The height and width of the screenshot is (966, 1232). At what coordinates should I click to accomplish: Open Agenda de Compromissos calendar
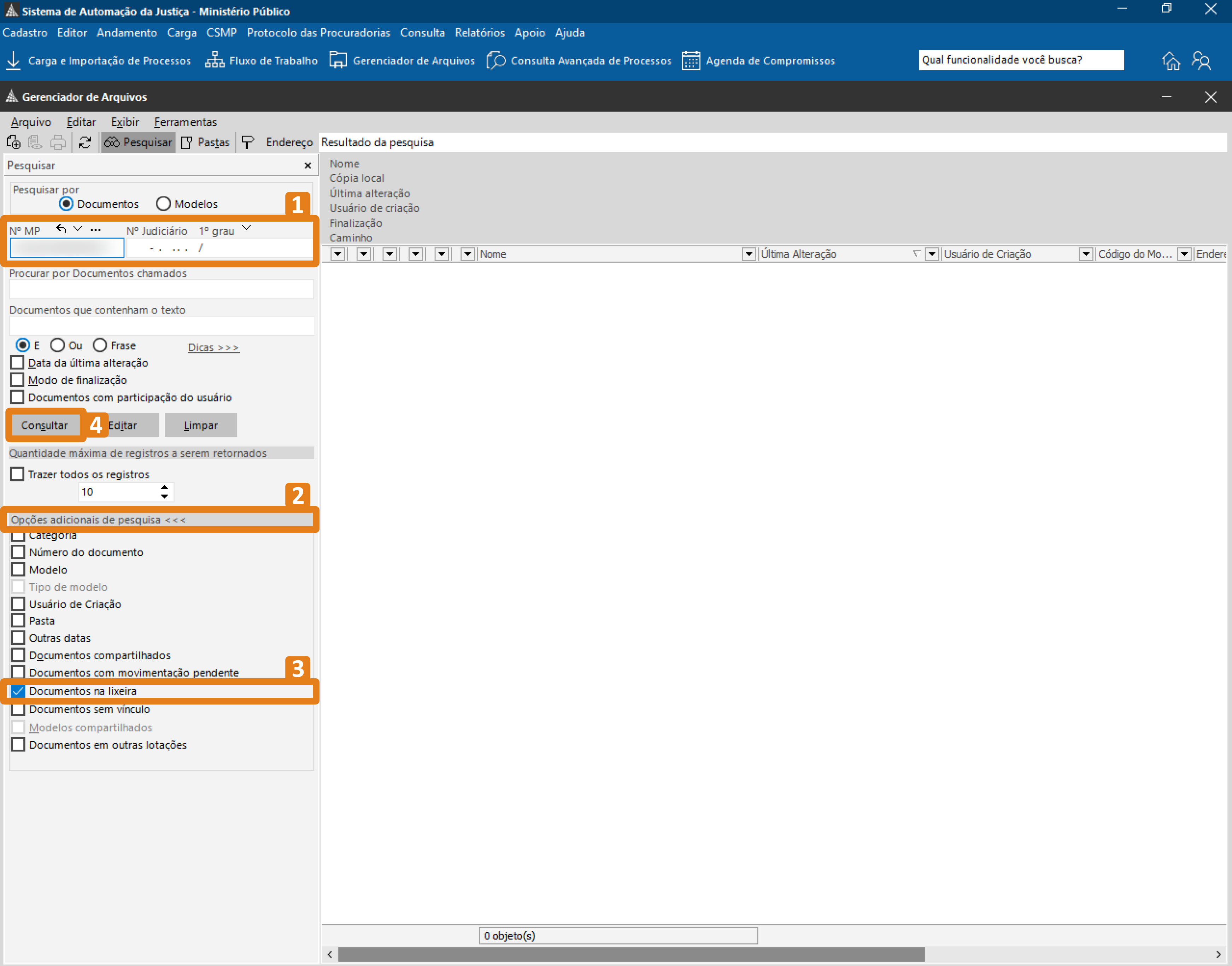point(690,60)
